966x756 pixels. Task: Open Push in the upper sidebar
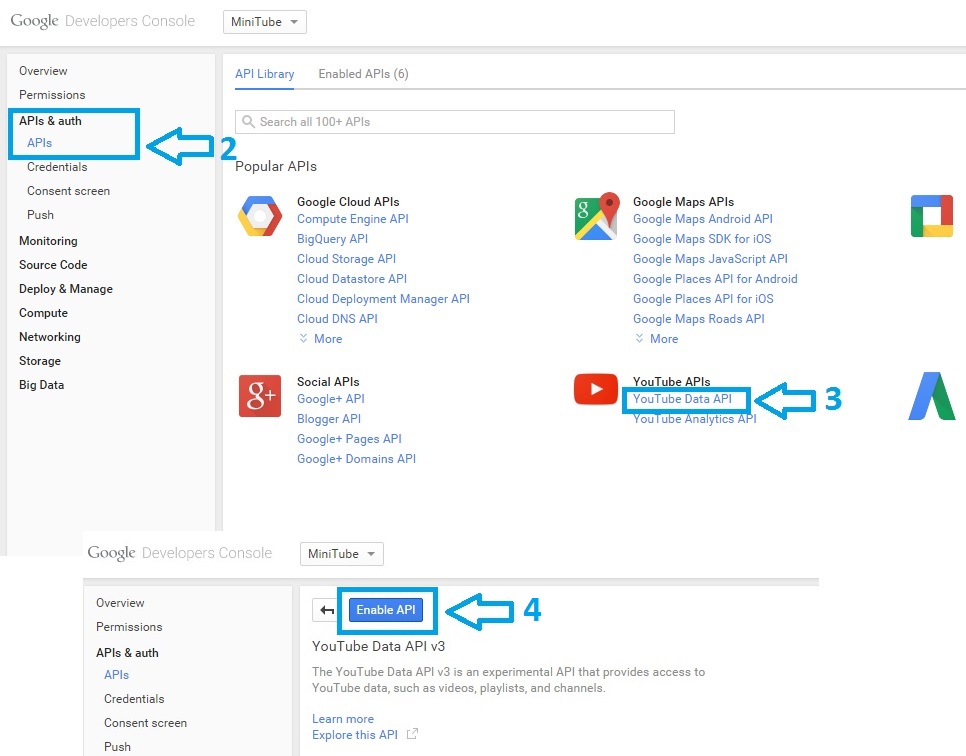pos(40,214)
